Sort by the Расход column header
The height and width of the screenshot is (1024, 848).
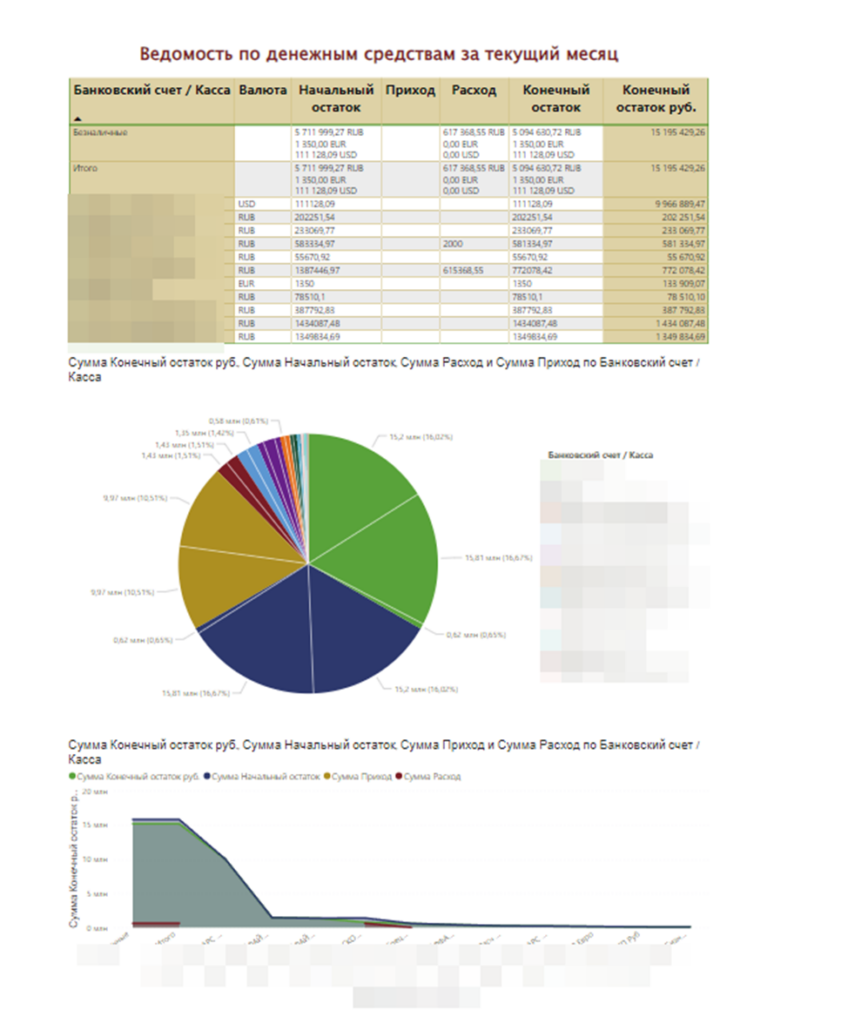474,90
